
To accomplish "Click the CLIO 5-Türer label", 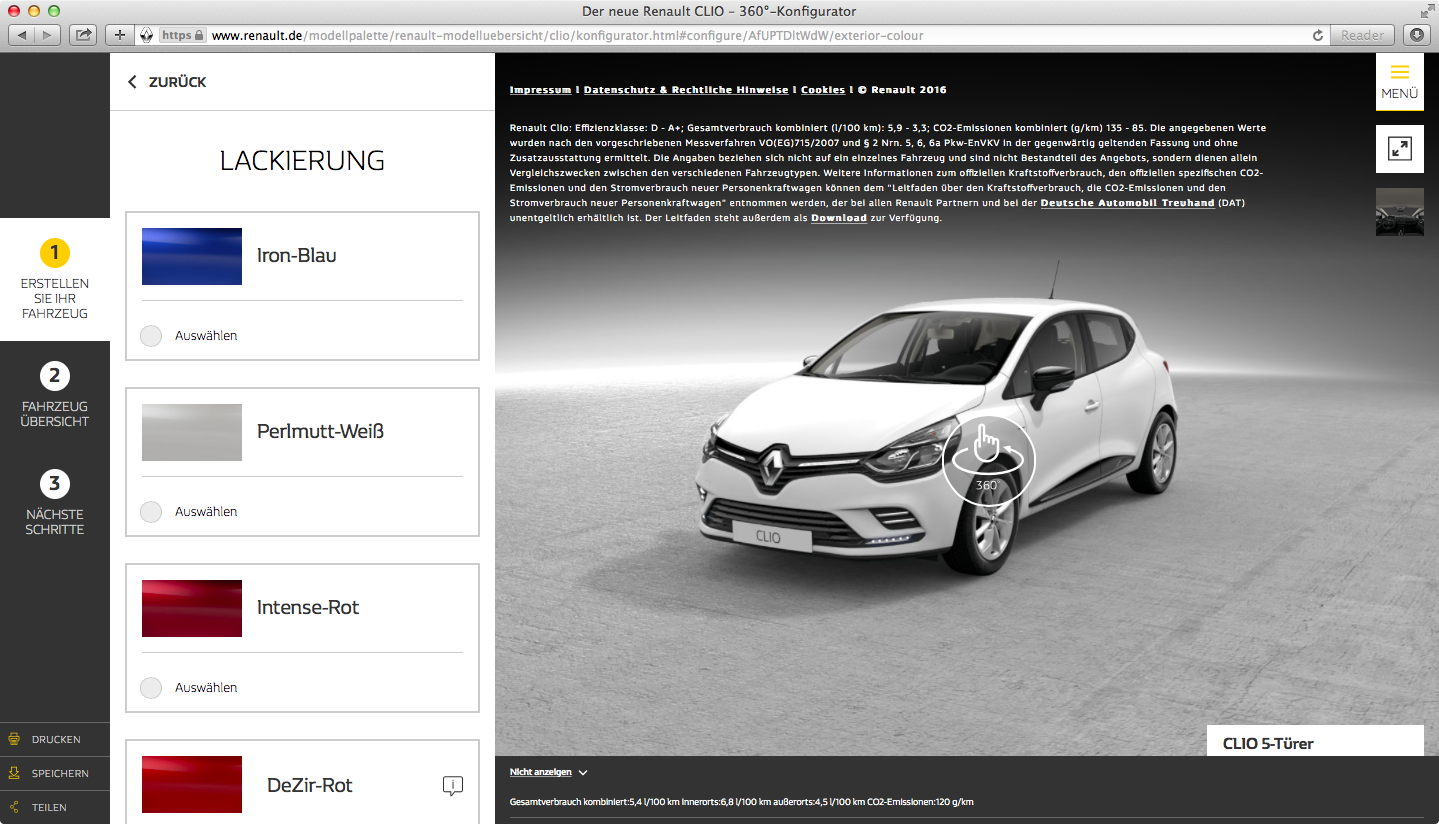I will click(x=1268, y=744).
